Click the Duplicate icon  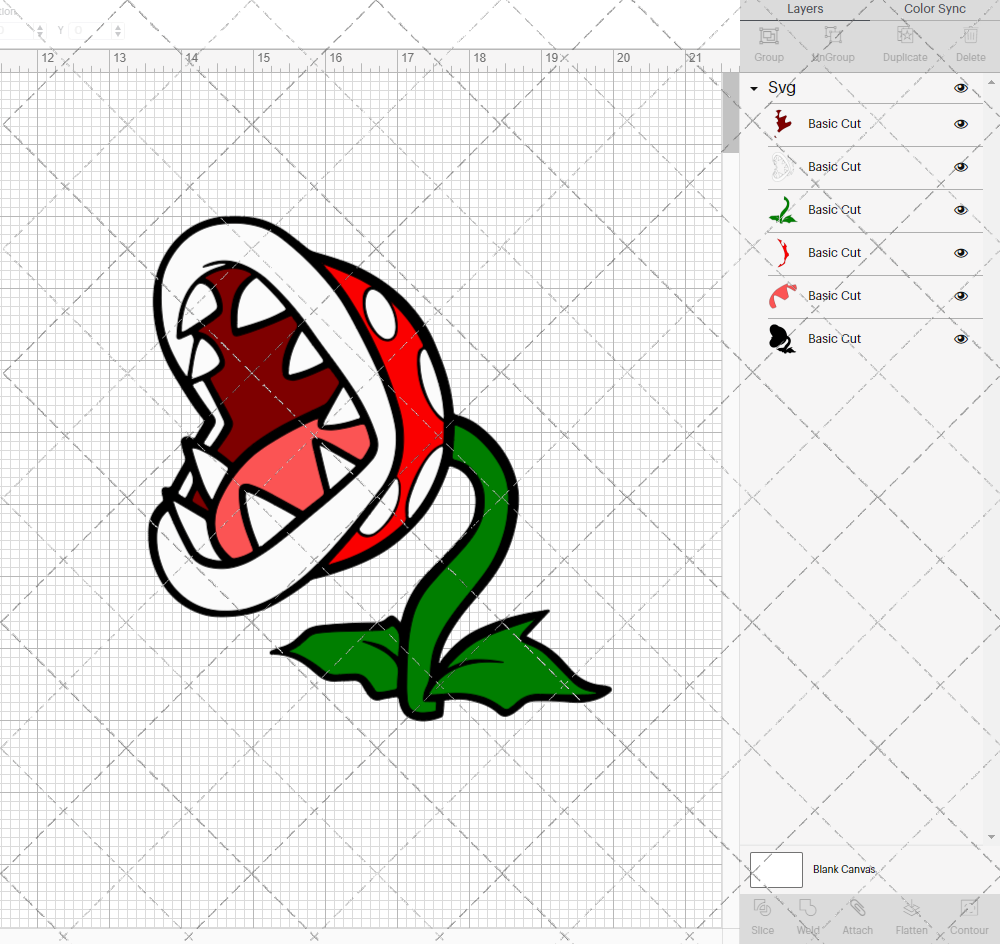click(x=905, y=36)
